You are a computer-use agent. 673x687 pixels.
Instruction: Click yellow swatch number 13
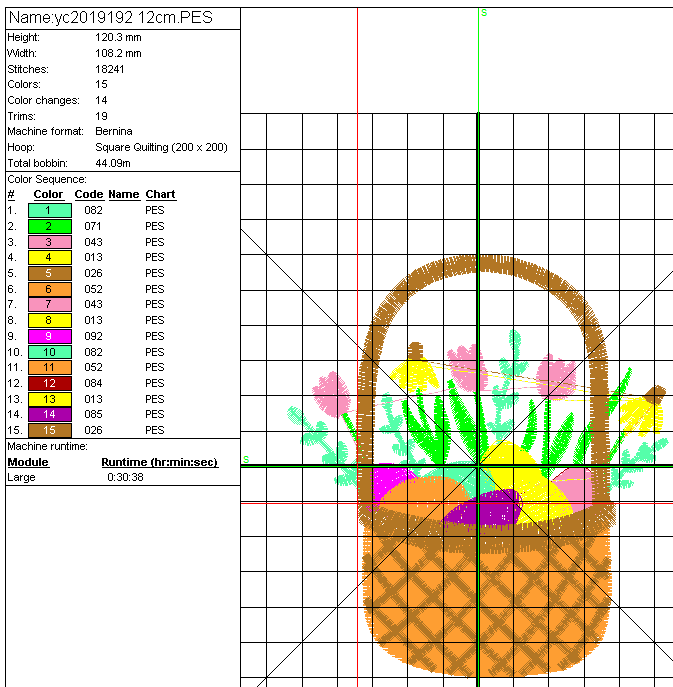pyautogui.click(x=50, y=399)
